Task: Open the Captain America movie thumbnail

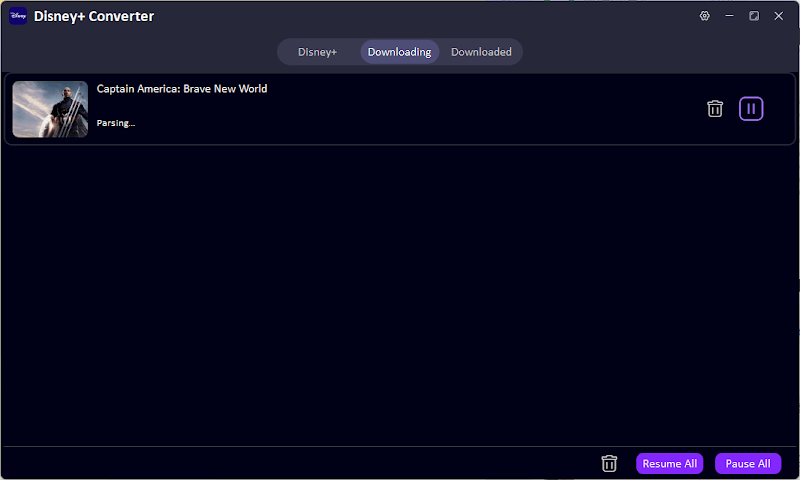Action: pos(50,109)
